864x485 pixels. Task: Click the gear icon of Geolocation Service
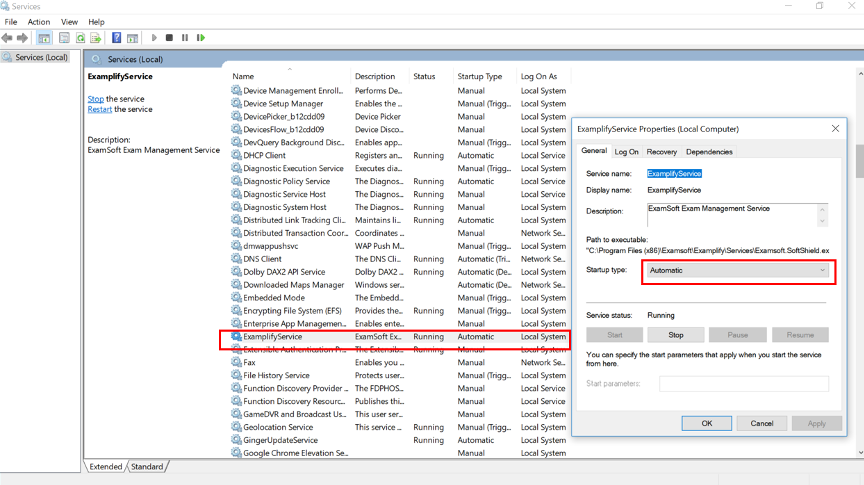(236, 427)
